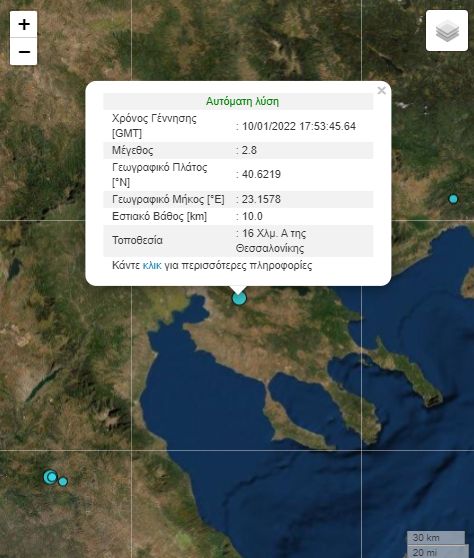Select the small marker near the right edge

[453, 199]
